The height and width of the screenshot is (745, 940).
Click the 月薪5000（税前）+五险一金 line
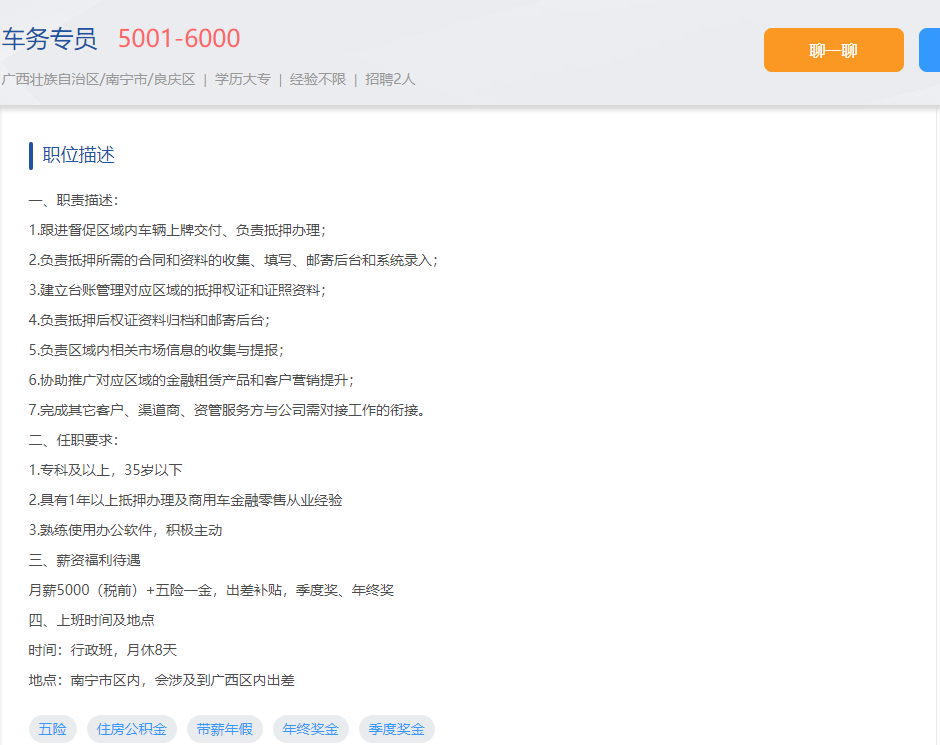click(x=211, y=590)
